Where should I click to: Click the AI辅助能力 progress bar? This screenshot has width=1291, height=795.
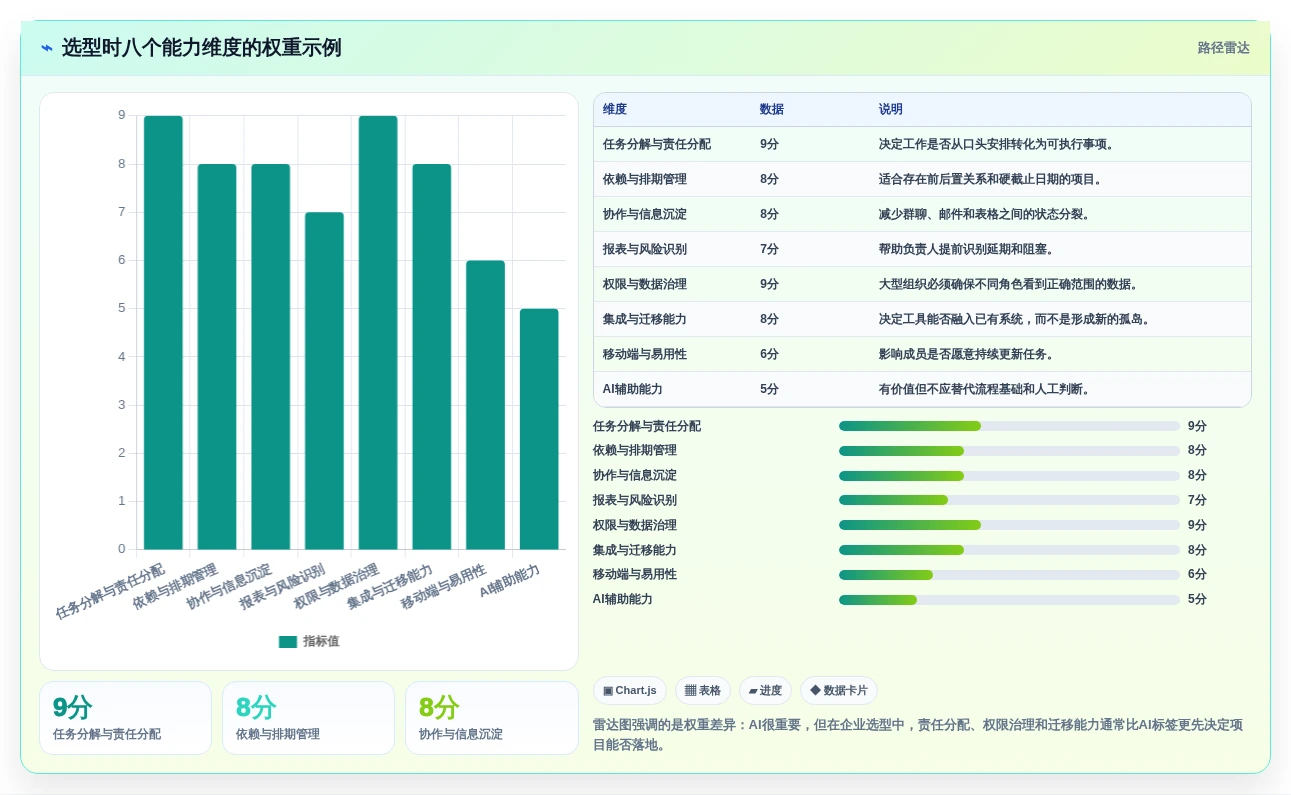pyautogui.click(x=1009, y=600)
